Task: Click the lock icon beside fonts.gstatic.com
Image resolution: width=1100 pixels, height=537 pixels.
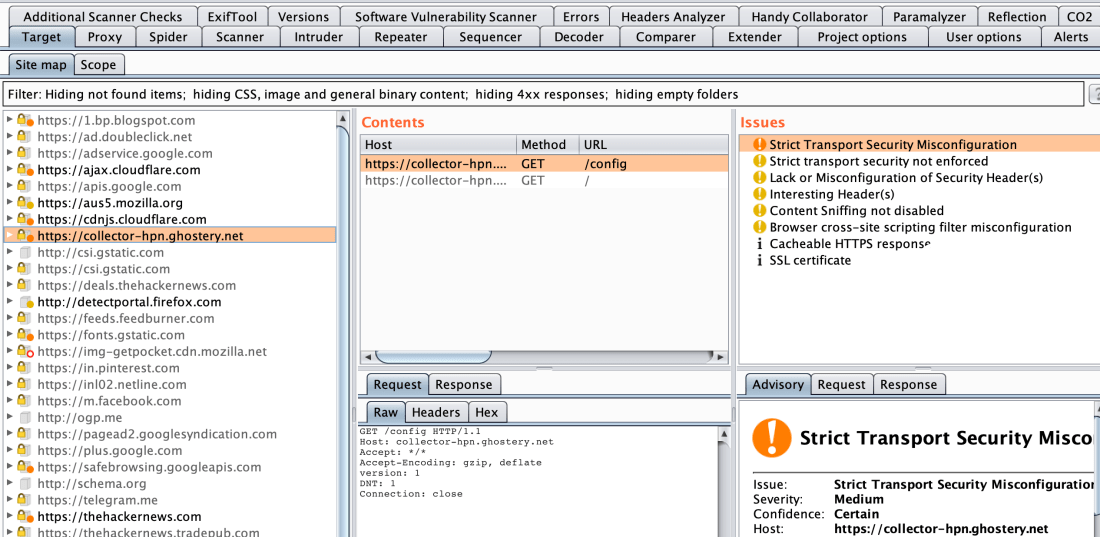Action: [24, 336]
